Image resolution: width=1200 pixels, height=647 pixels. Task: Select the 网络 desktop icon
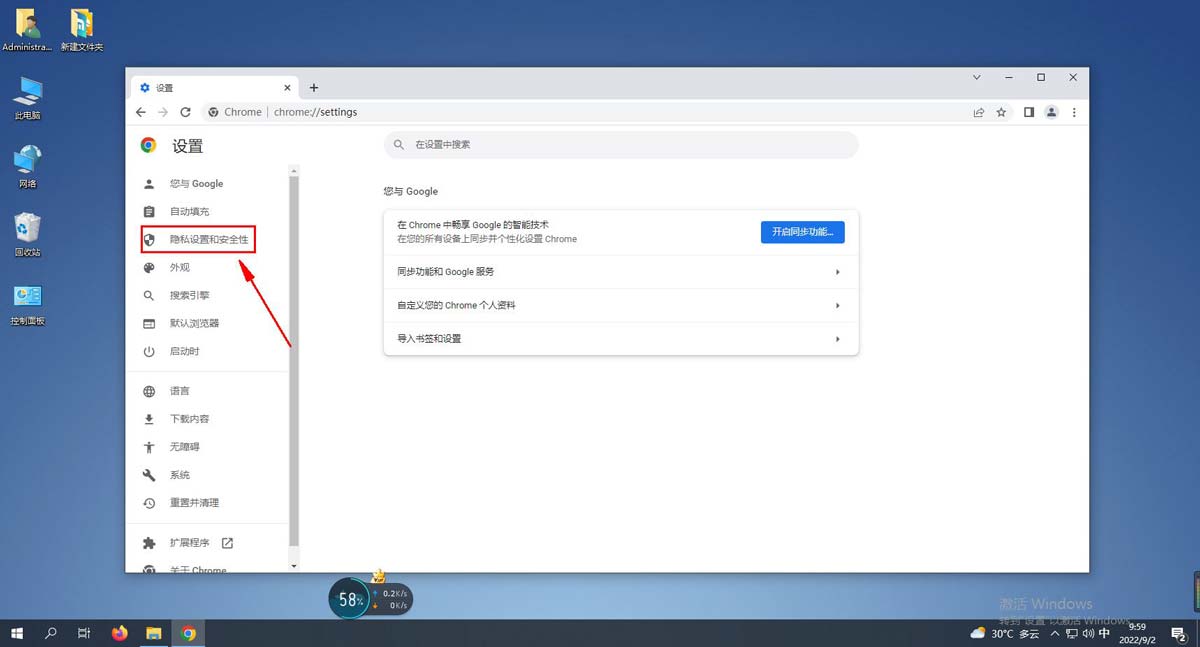28,166
